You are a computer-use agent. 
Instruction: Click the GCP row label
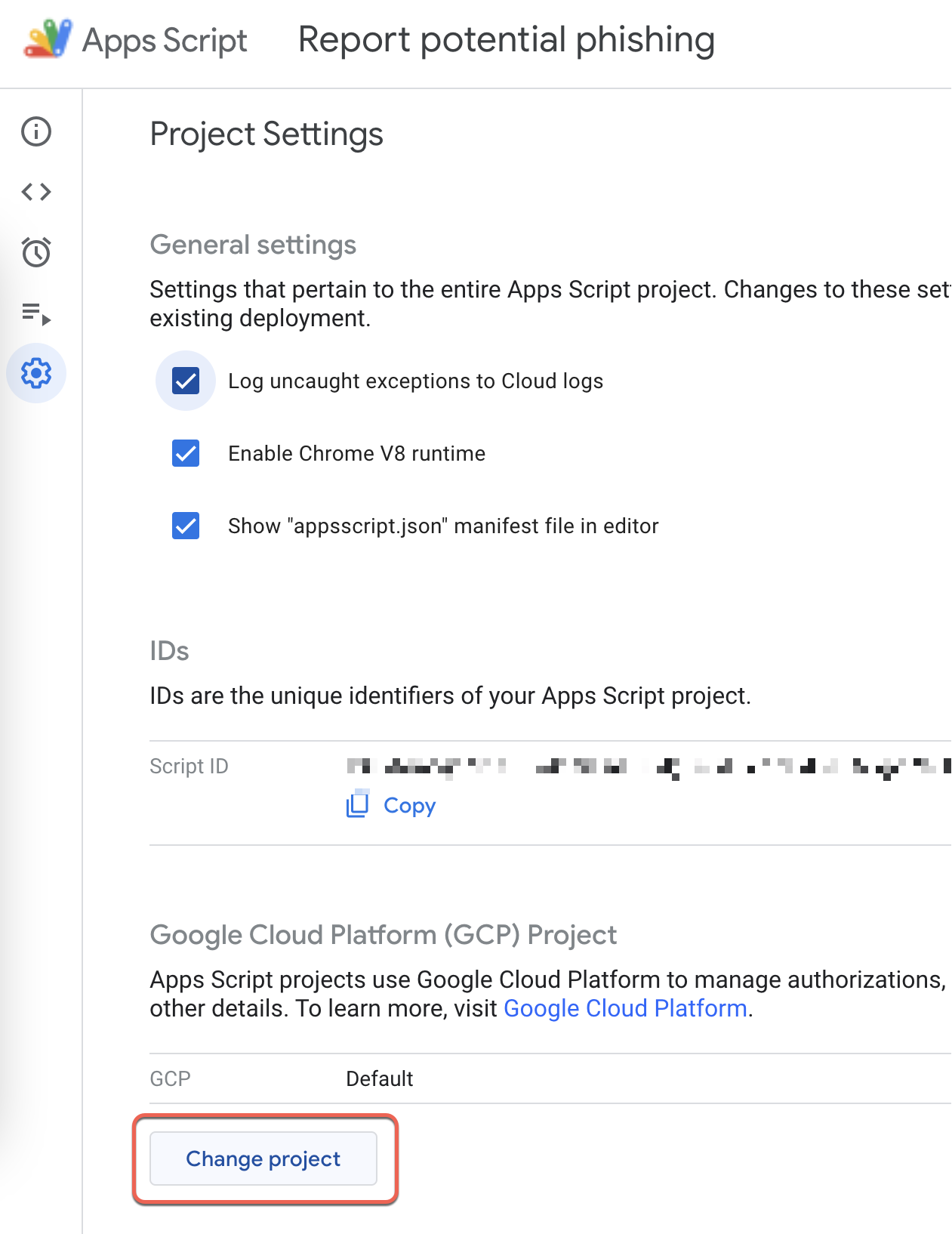[x=170, y=1078]
